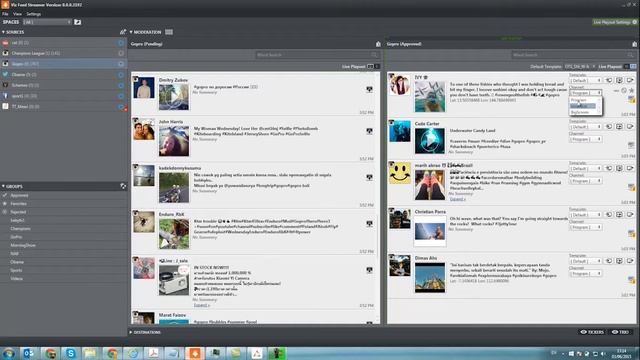Play the Underwater Candy Land video thumbnail

coord(430,141)
